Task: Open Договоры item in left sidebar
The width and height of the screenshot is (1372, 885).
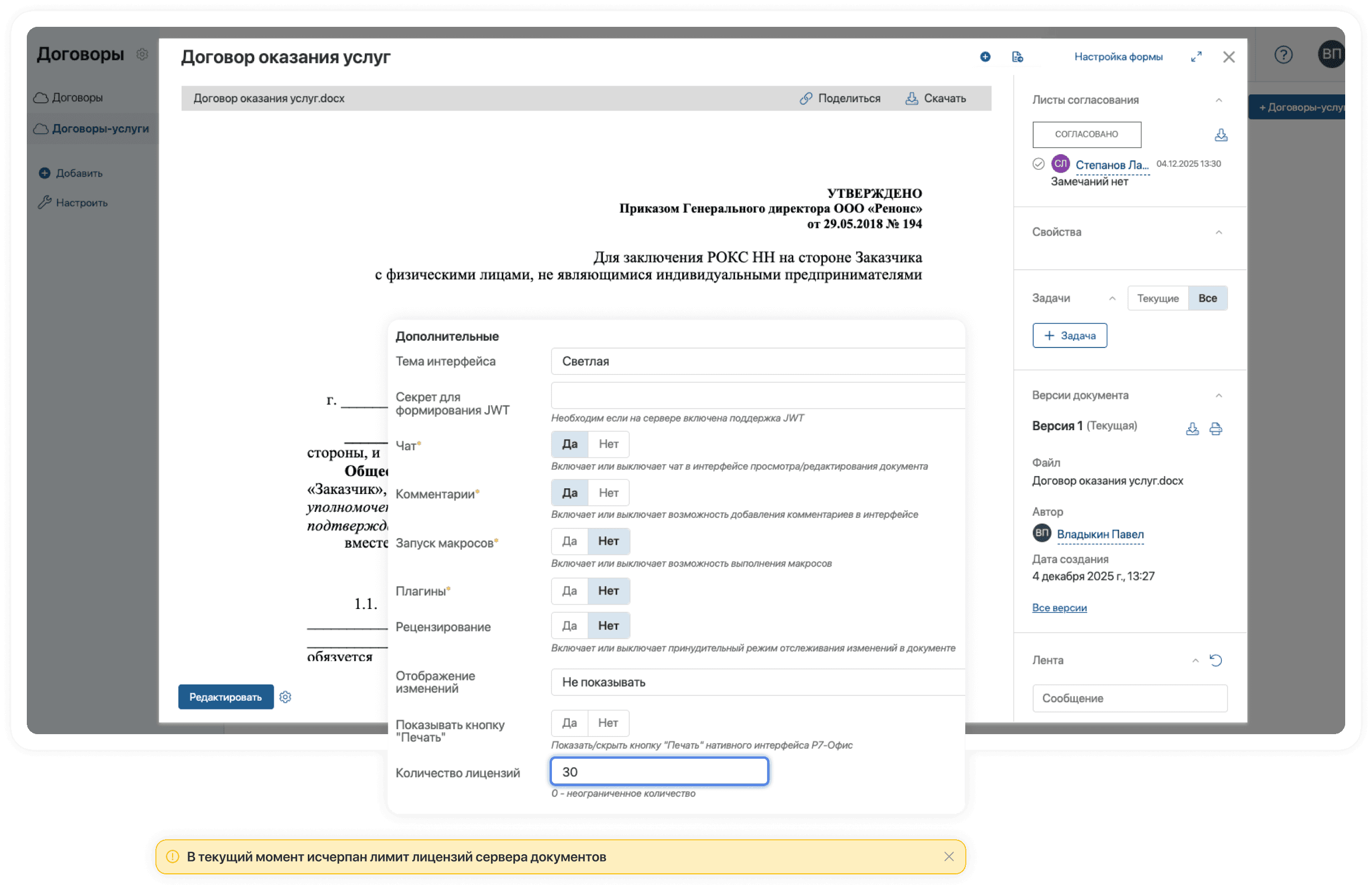Action: click(77, 98)
